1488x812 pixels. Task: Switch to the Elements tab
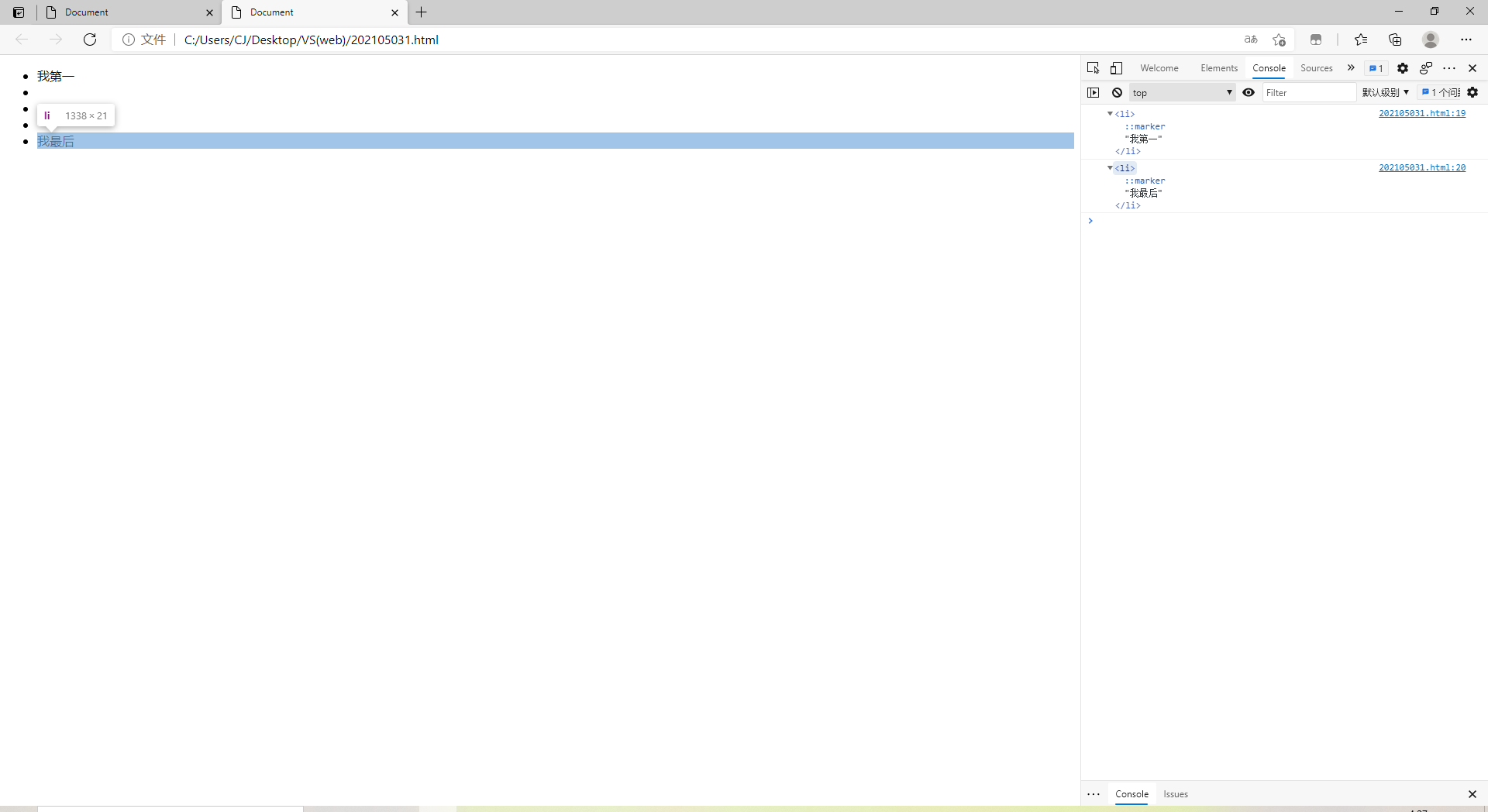coord(1219,68)
